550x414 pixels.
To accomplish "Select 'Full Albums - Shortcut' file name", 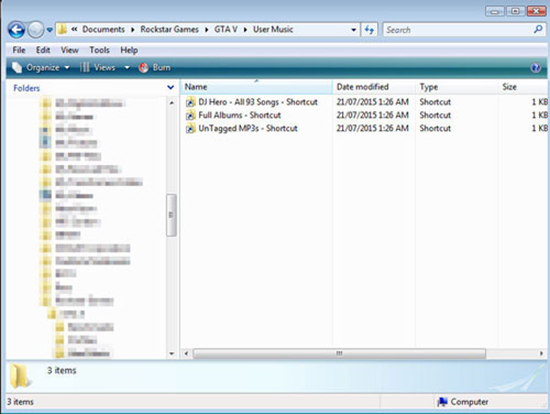I will (240, 115).
